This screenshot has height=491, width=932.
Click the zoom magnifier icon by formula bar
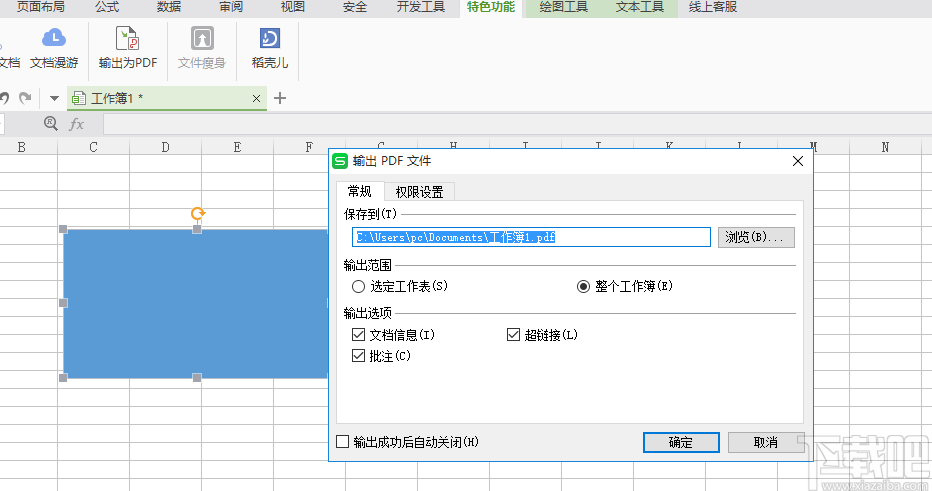[51, 124]
